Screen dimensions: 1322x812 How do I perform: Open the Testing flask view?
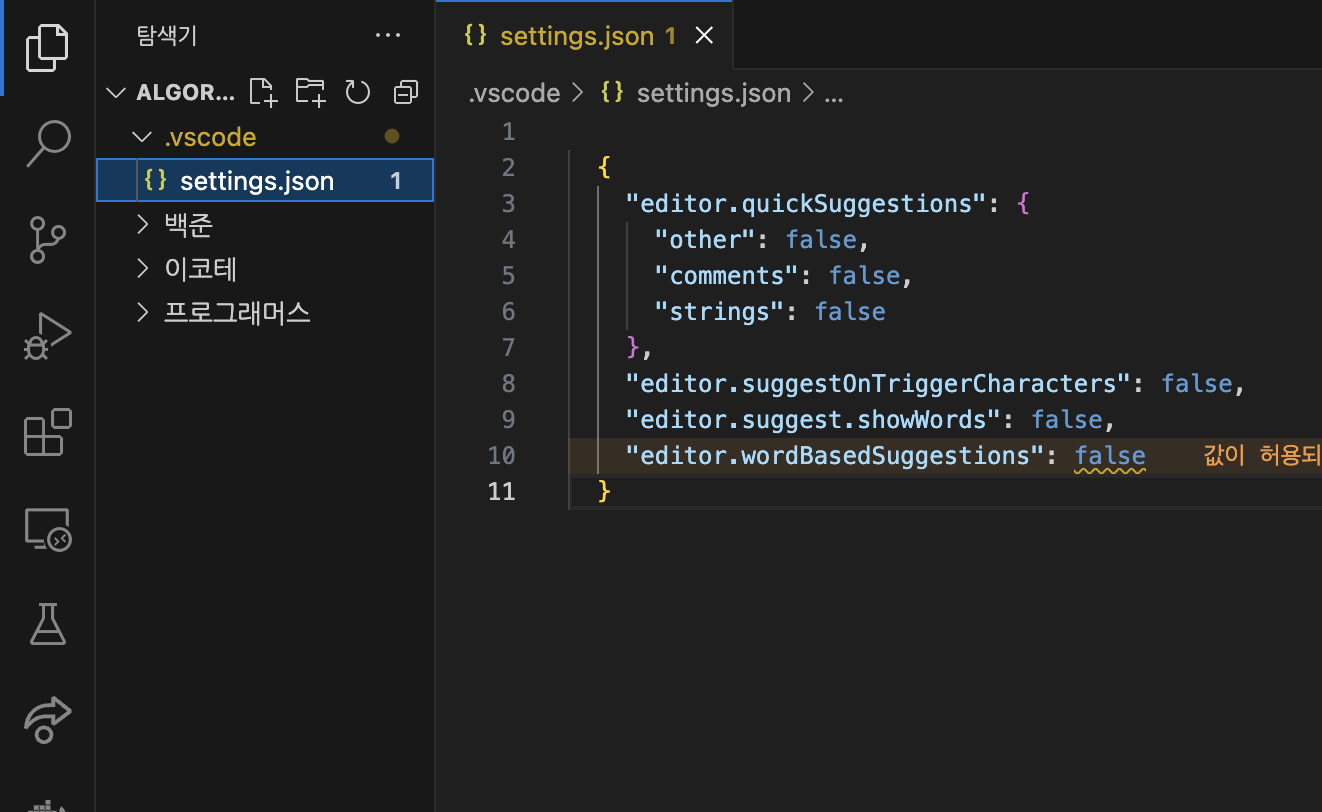(x=47, y=624)
